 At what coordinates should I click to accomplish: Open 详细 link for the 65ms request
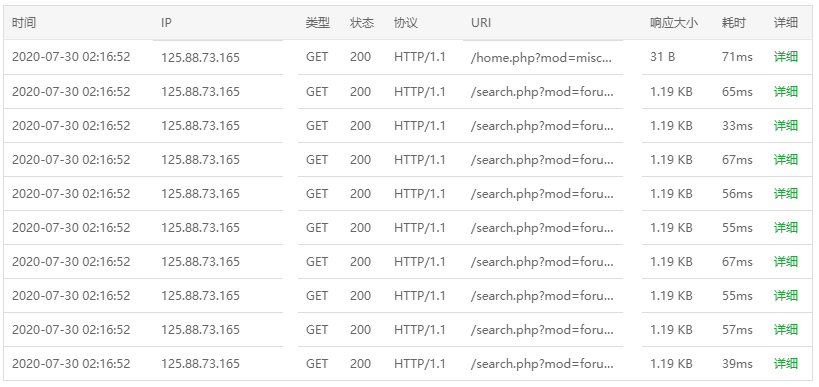pyautogui.click(x=786, y=91)
